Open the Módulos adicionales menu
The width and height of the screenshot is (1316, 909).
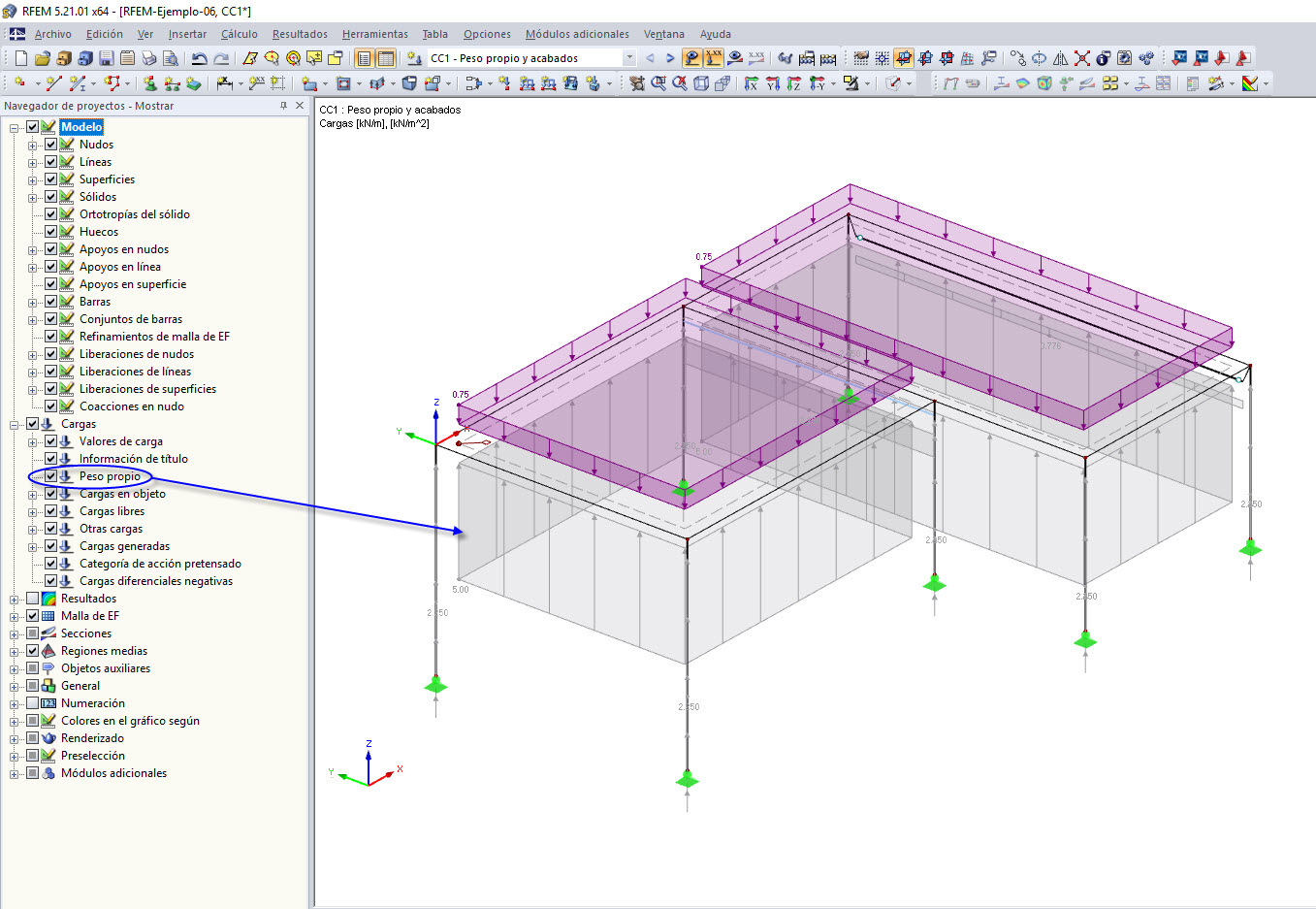[577, 34]
